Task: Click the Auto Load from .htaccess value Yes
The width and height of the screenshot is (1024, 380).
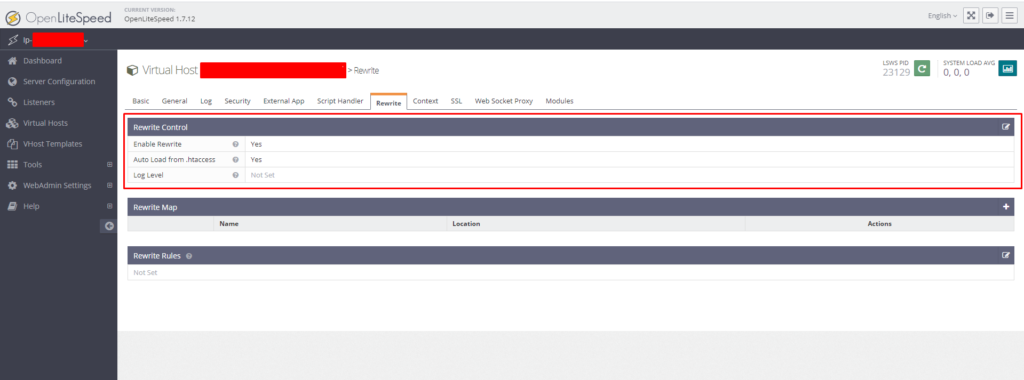Action: point(256,159)
